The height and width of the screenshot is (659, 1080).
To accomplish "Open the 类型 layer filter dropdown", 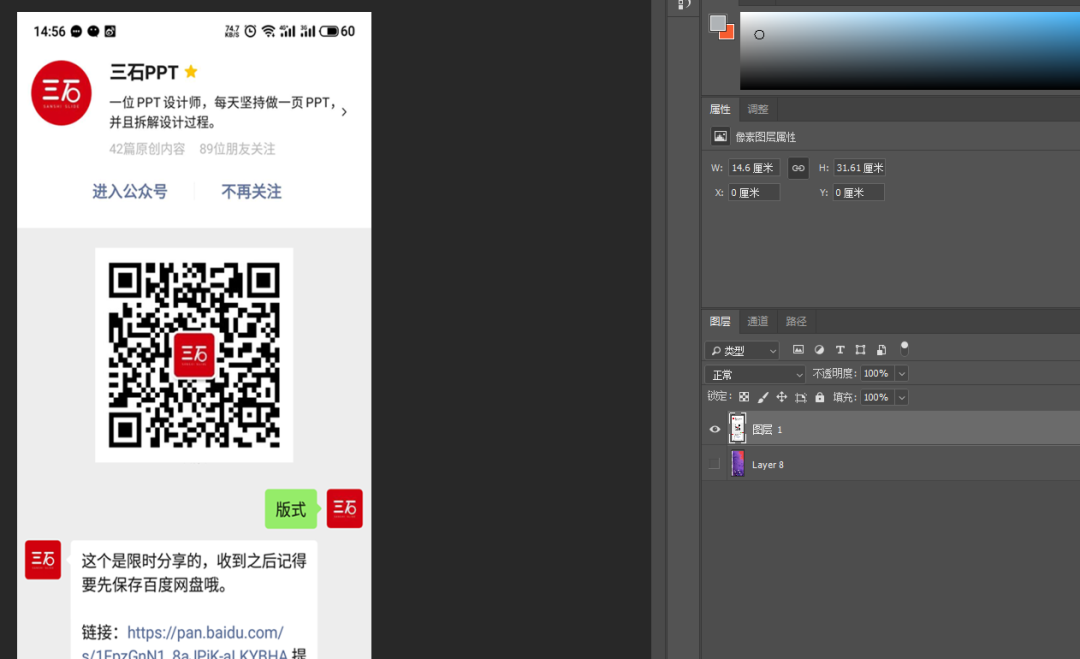I will pyautogui.click(x=742, y=351).
